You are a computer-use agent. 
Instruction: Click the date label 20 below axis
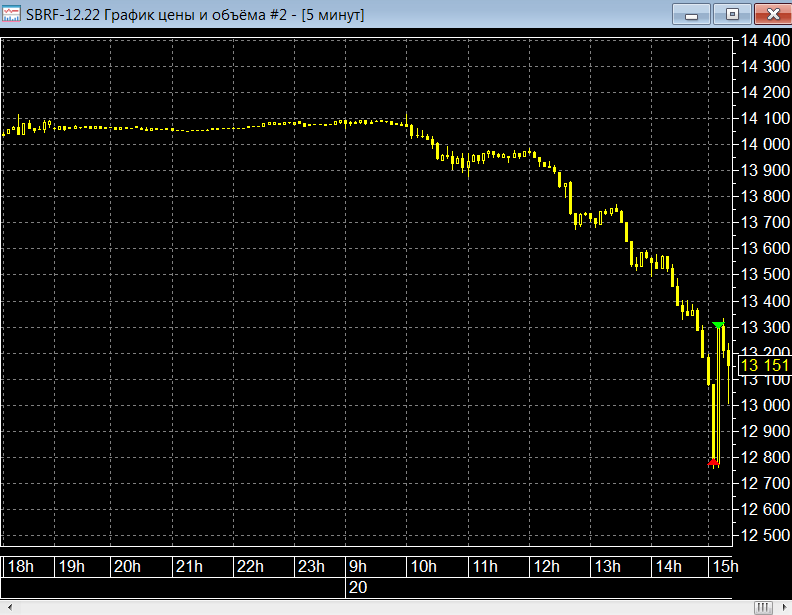tap(358, 588)
